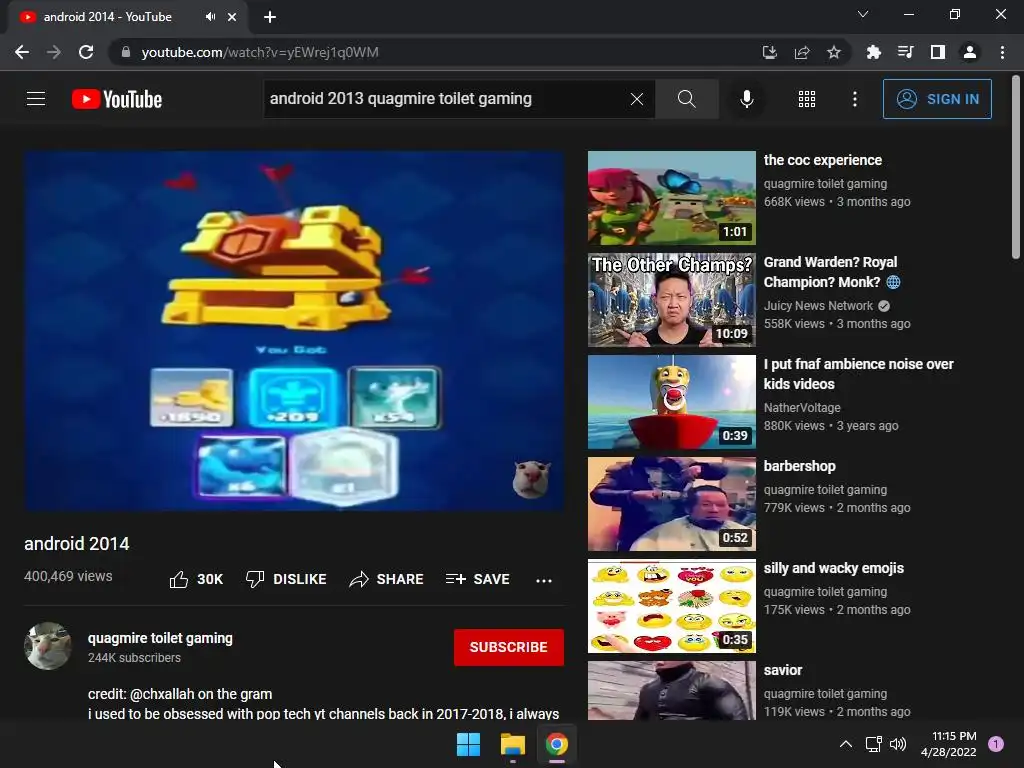This screenshot has width=1024, height=768.
Task: Go to the YouTube home logo
Action: tap(117, 99)
